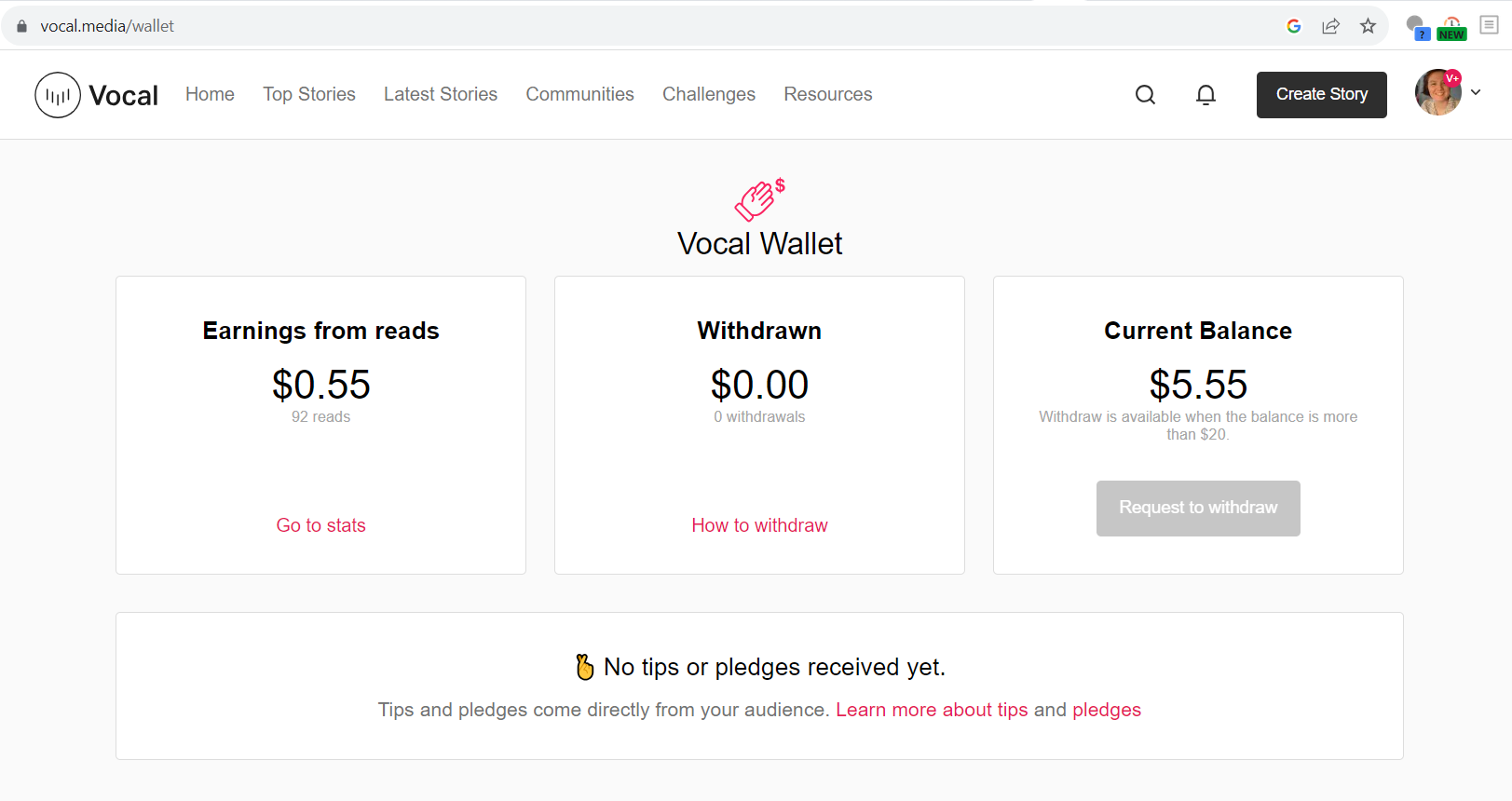The image size is (1512, 801).
Task: Go to Top Stories
Action: coord(309,94)
